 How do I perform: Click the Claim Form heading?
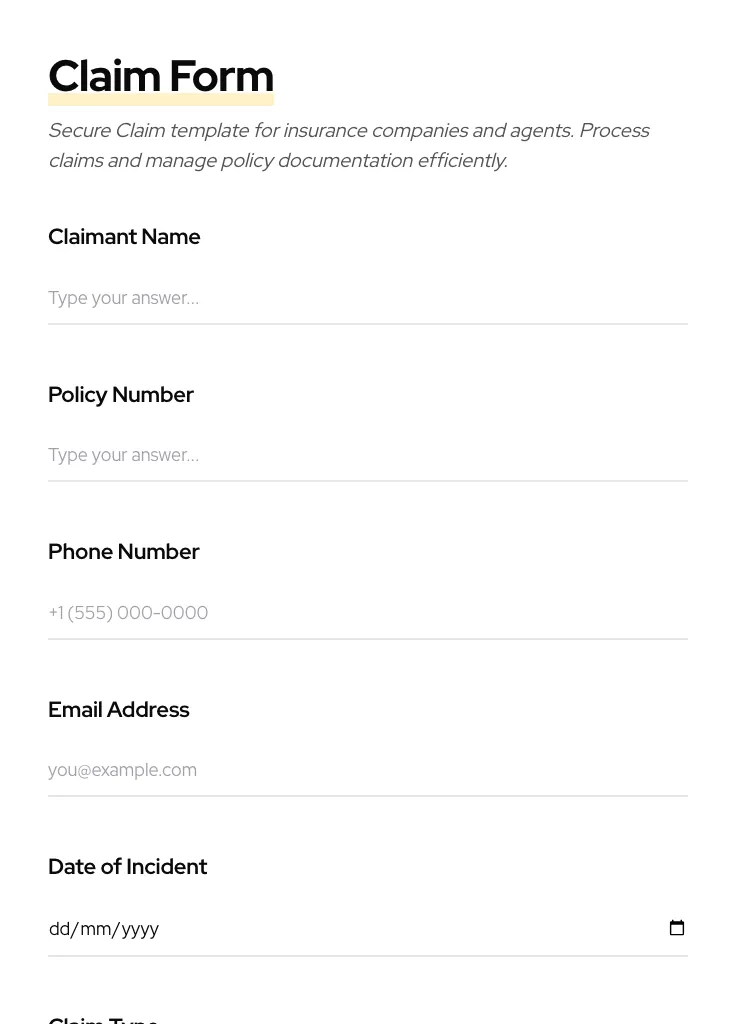tap(160, 76)
